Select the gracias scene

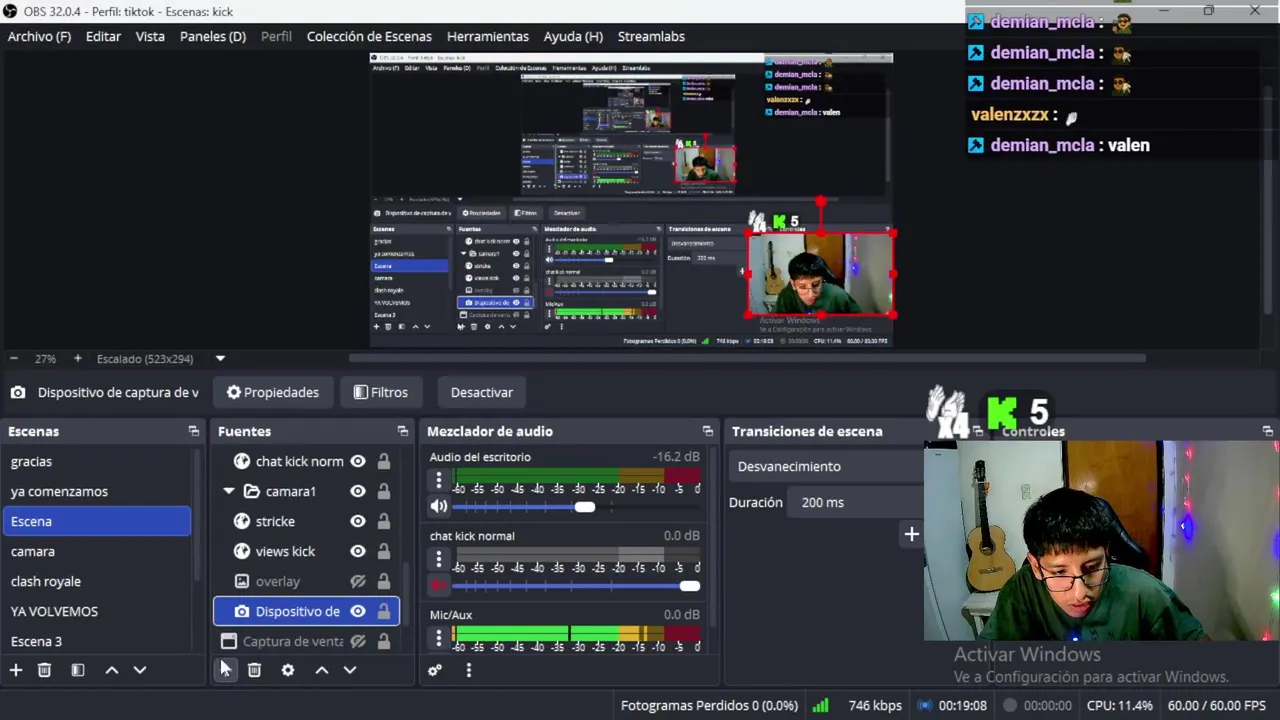[x=97, y=461]
